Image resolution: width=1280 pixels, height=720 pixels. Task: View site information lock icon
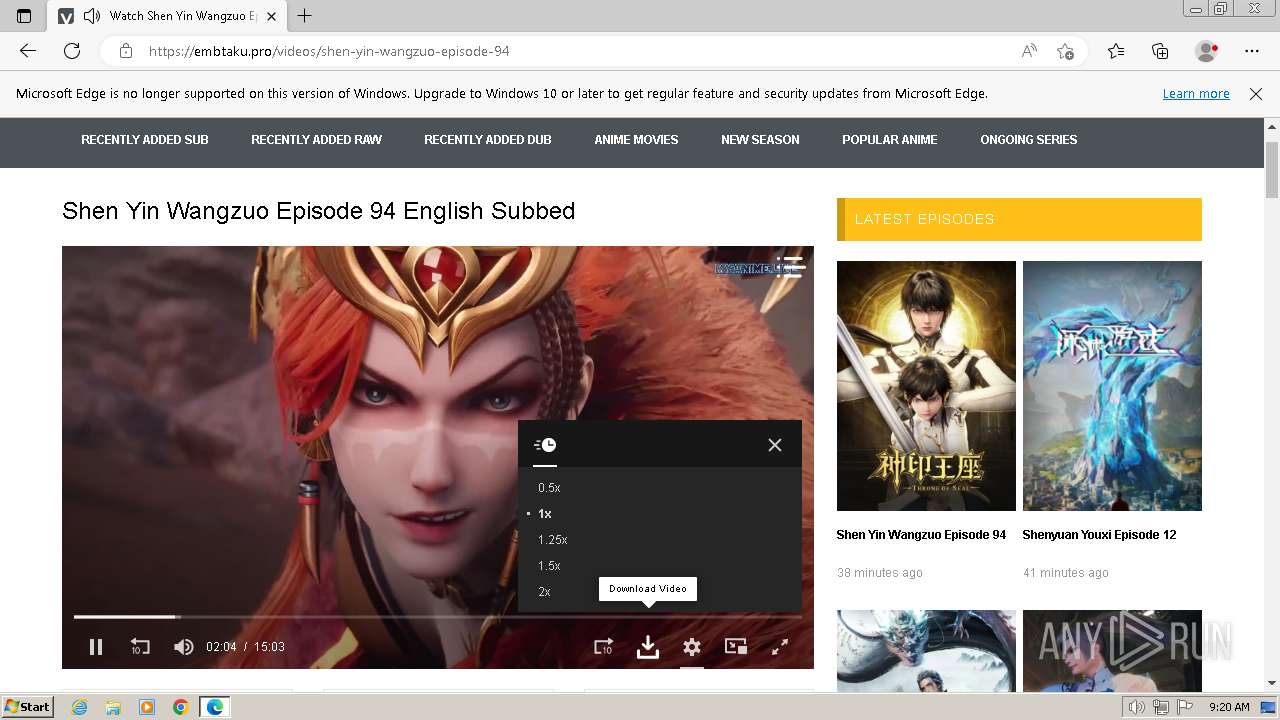[125, 51]
